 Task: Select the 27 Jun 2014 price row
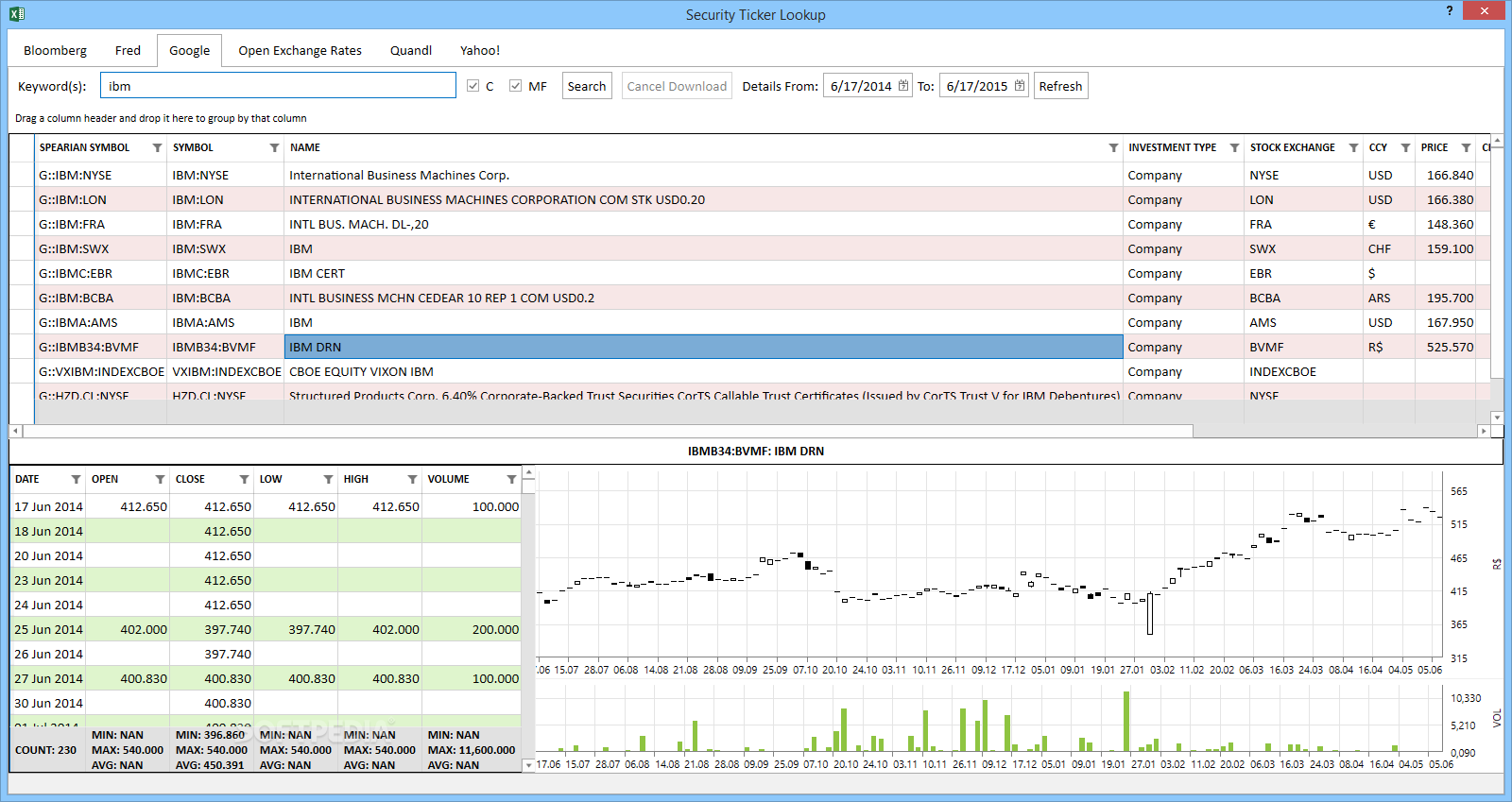pos(266,678)
